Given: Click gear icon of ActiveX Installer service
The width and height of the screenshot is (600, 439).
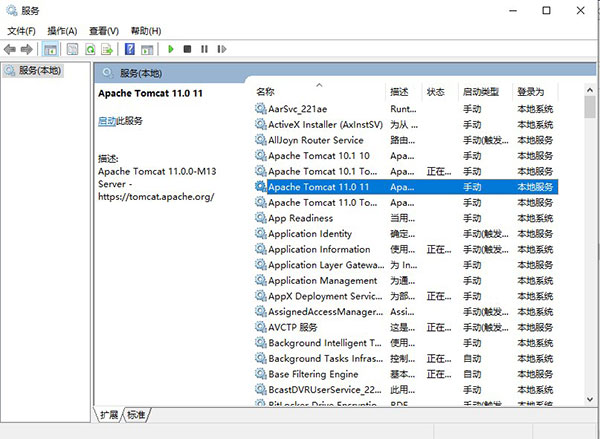Looking at the screenshot, I should [x=261, y=124].
